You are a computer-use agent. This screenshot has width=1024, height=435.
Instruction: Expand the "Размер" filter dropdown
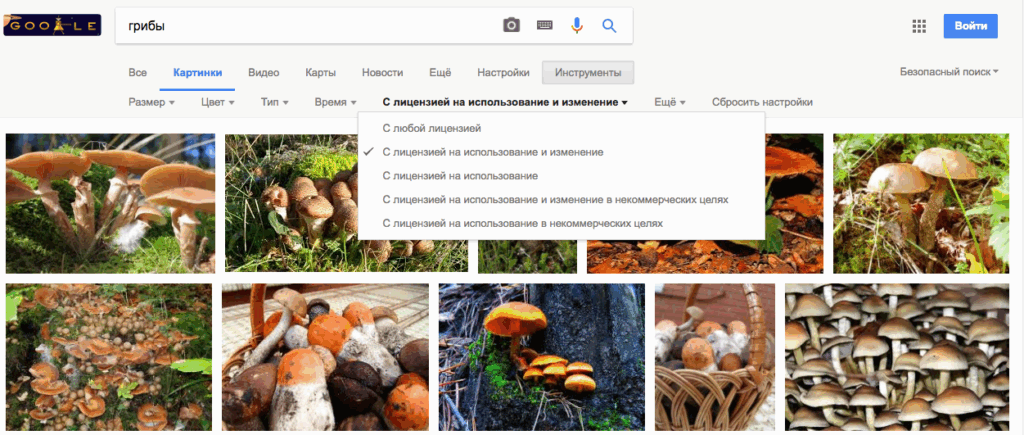point(152,102)
